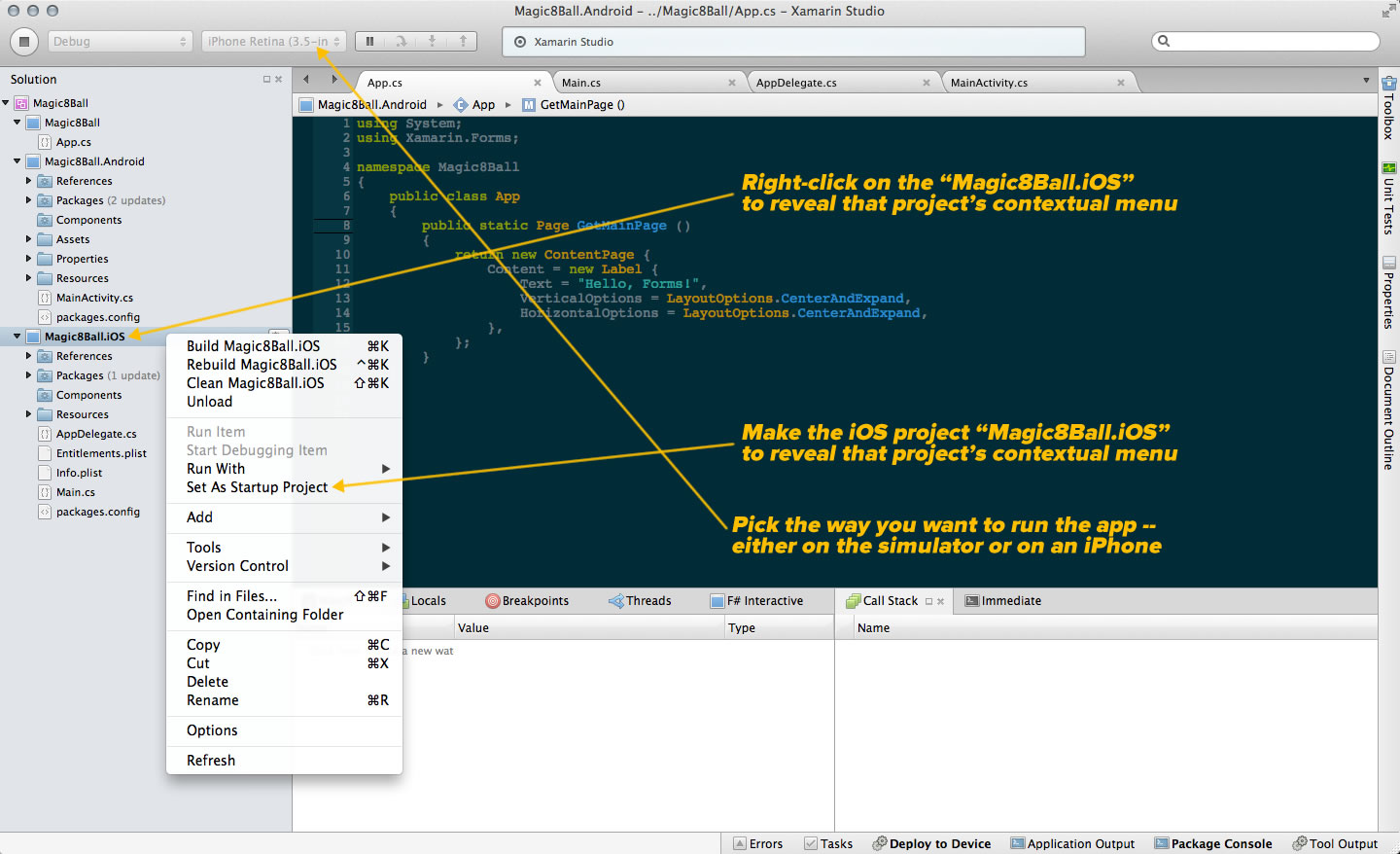Viewport: 1400px width, 854px height.
Task: Choose Open Containing Folder
Action: click(x=284, y=615)
